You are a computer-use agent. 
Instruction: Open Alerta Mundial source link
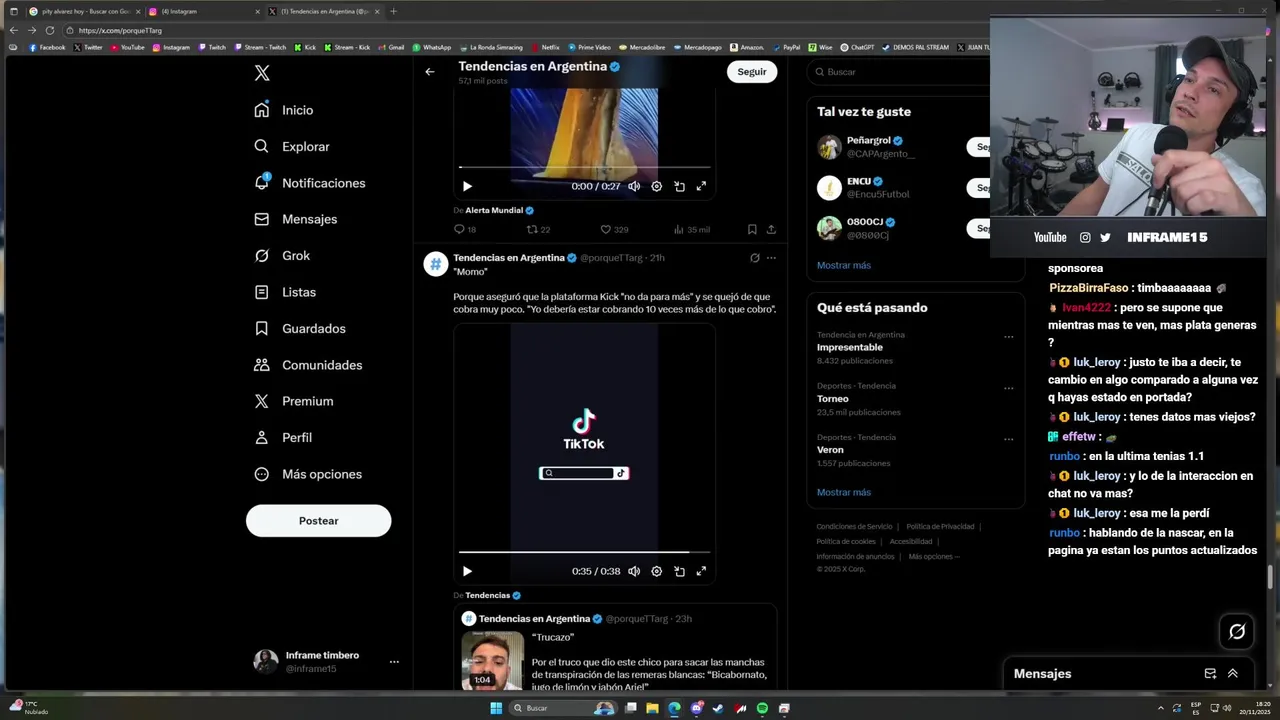[499, 211]
